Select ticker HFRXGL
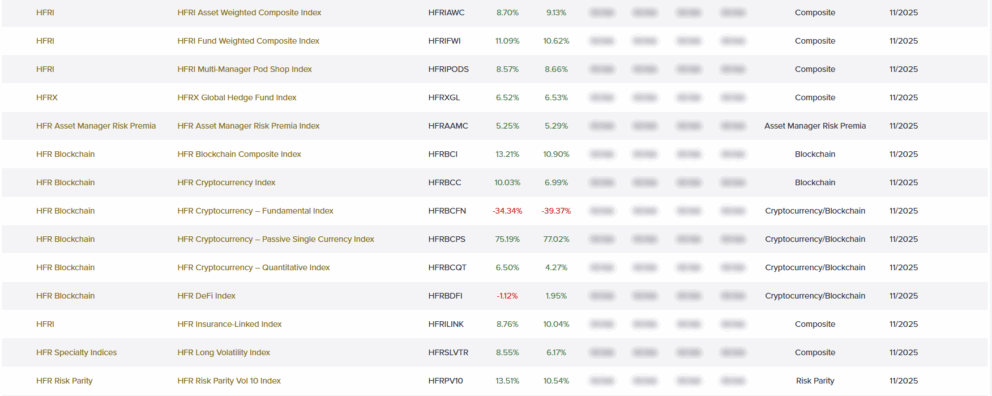 point(443,97)
